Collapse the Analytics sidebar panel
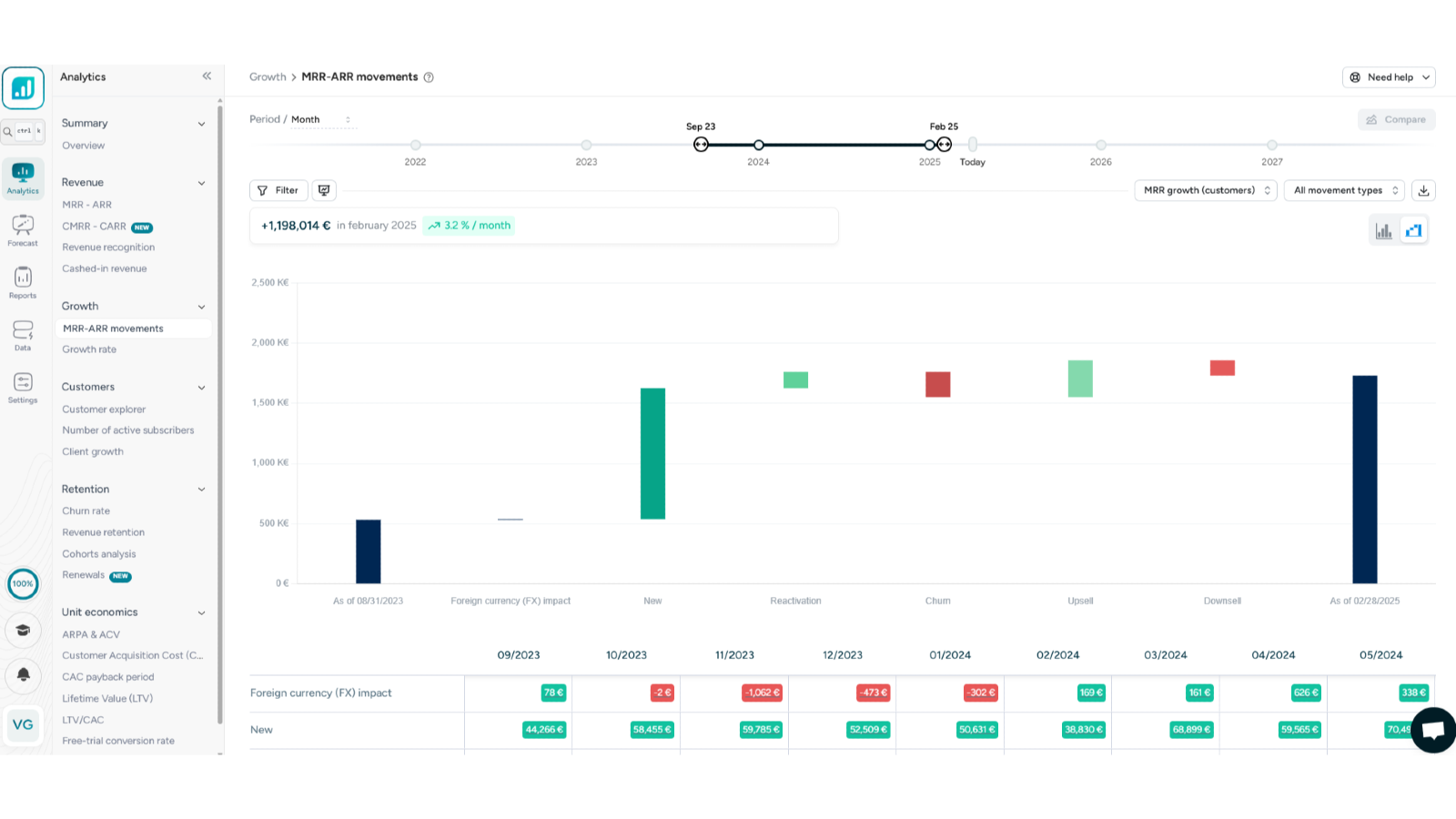 click(207, 76)
